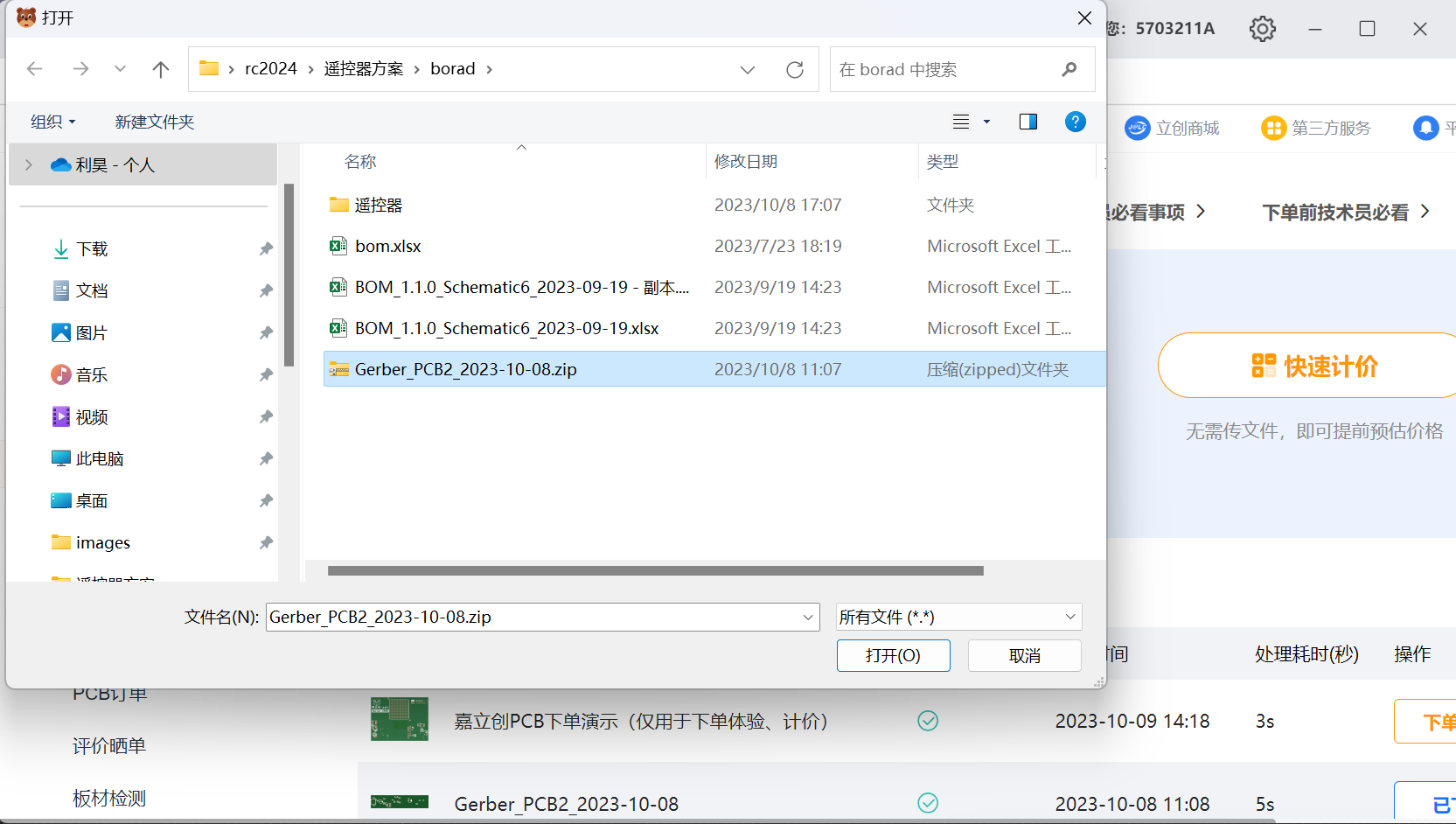Viewport: 1456px width, 824px height.
Task: Open 立创商城 in background window
Action: coord(1172,129)
